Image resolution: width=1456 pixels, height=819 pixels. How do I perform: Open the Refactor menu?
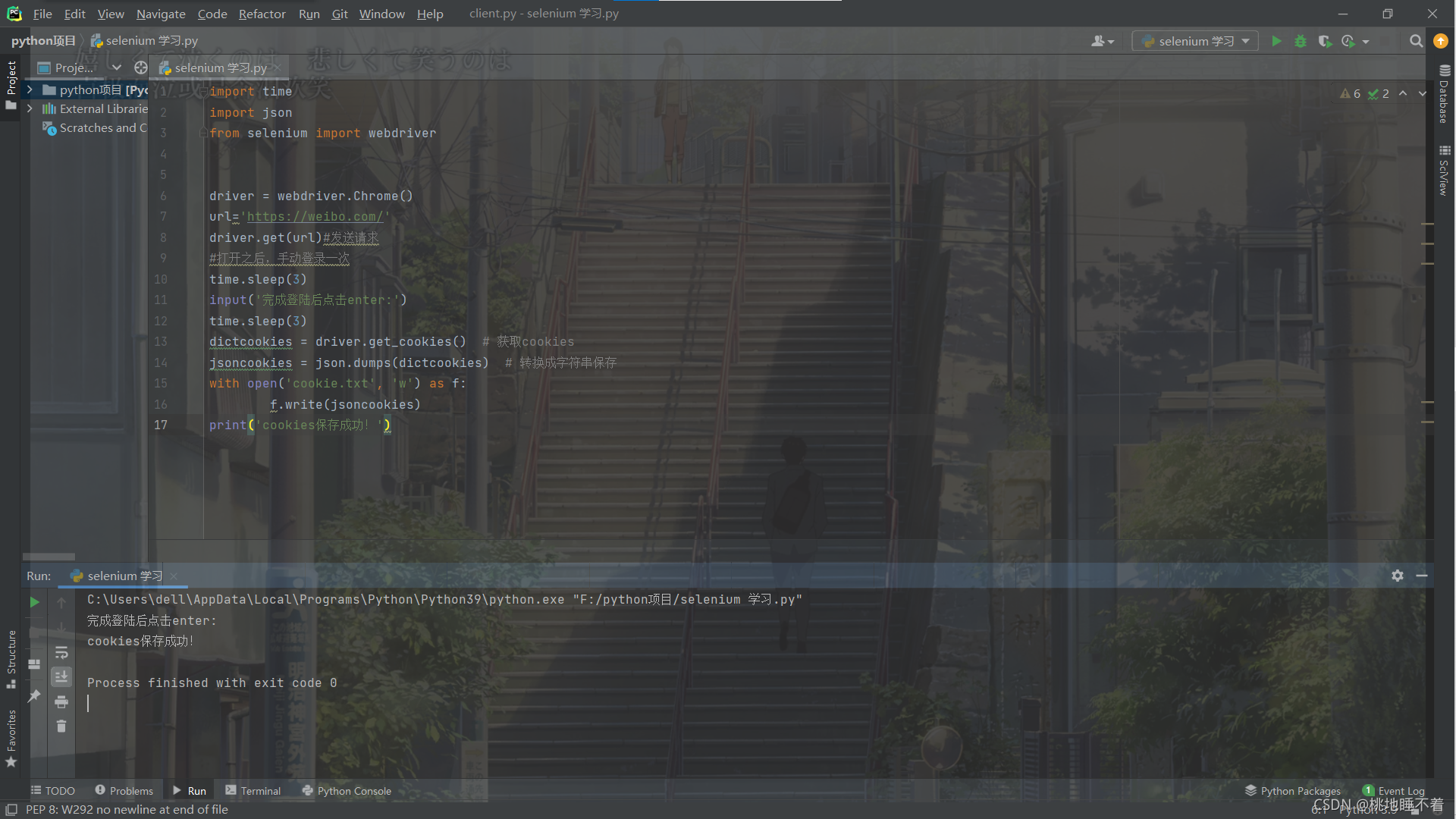click(262, 14)
